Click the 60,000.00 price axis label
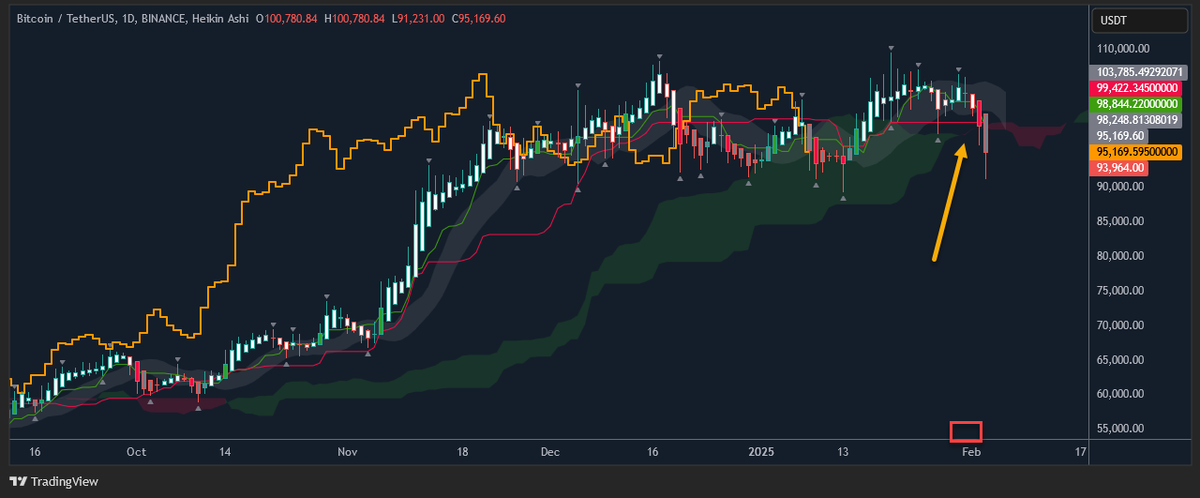Screen dimensions: 1200x498 click(1122, 394)
